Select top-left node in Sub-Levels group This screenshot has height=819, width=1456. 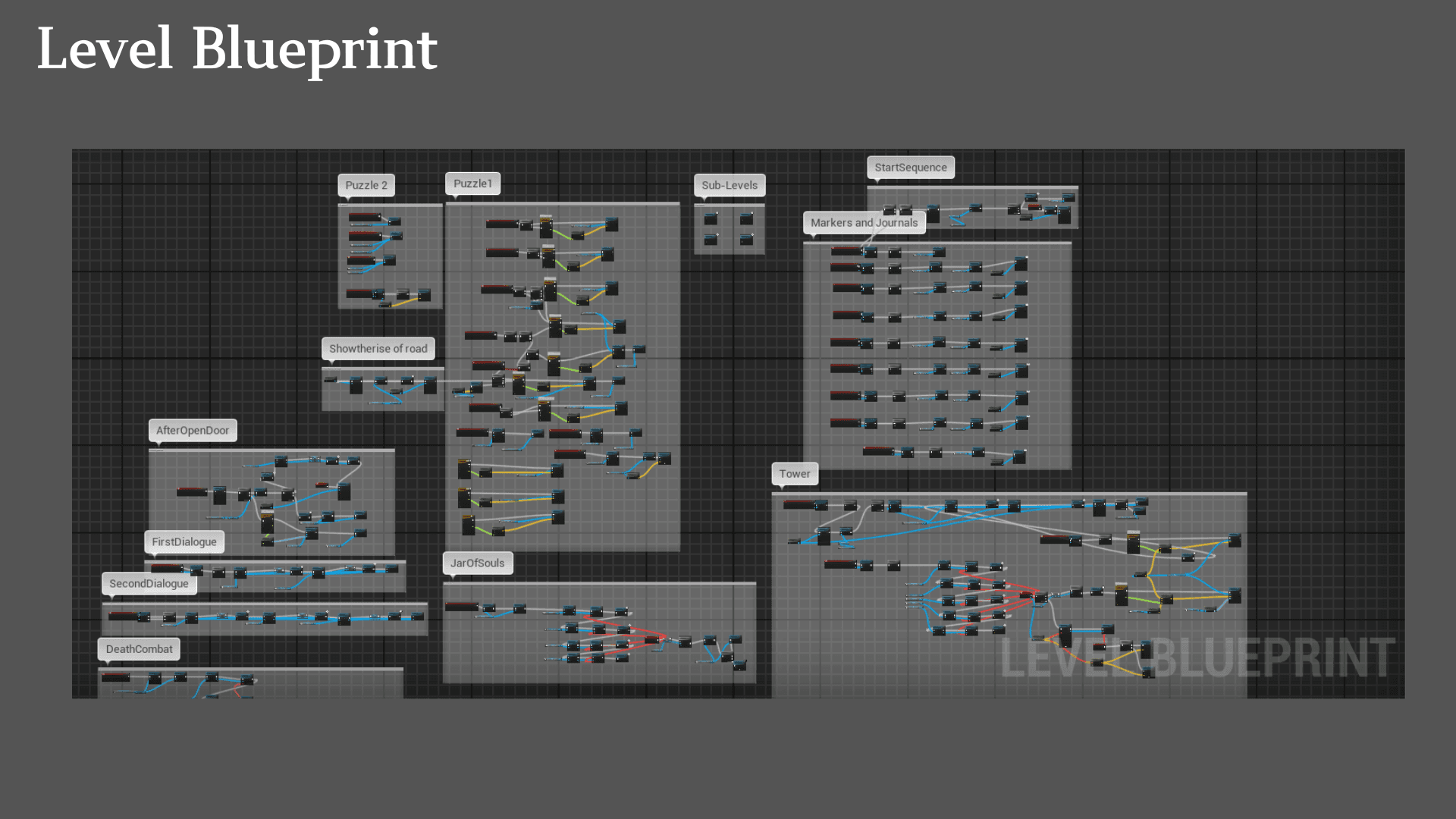tap(711, 219)
